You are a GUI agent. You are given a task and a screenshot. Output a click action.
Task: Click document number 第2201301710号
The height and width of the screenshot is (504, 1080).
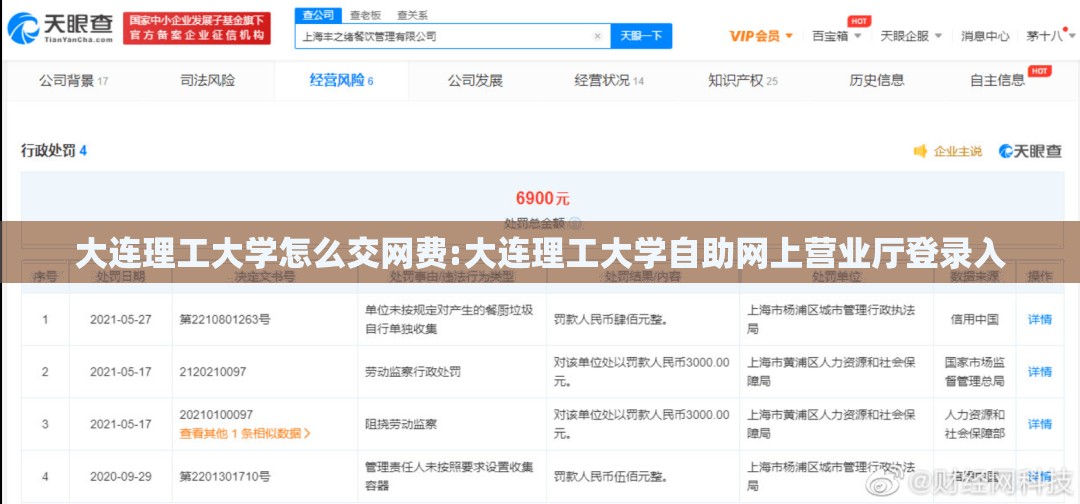pyautogui.click(x=225, y=476)
